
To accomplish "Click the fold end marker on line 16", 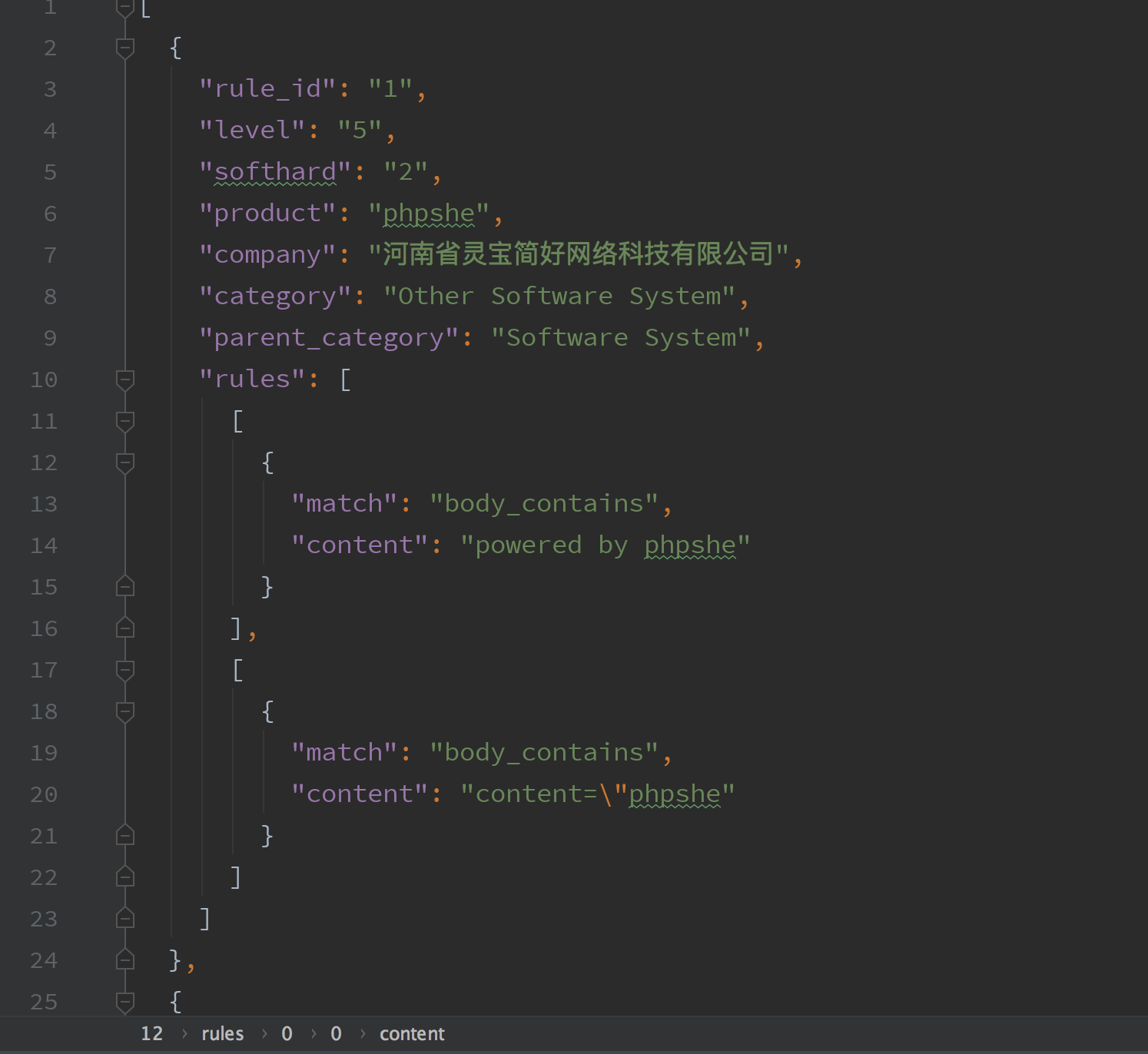I will (125, 628).
